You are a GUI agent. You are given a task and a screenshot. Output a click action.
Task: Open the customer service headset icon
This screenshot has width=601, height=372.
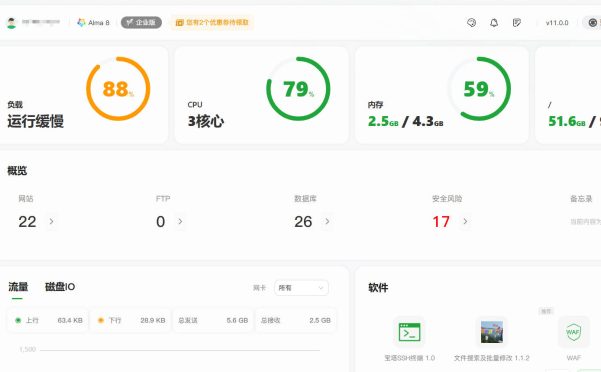(x=471, y=23)
